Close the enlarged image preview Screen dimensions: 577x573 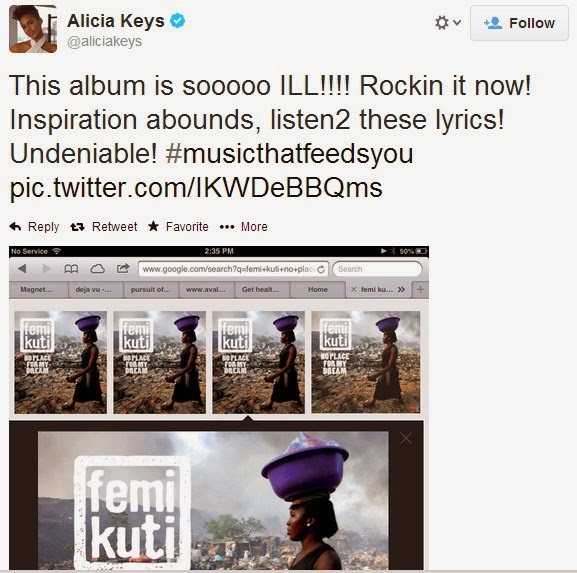(406, 438)
